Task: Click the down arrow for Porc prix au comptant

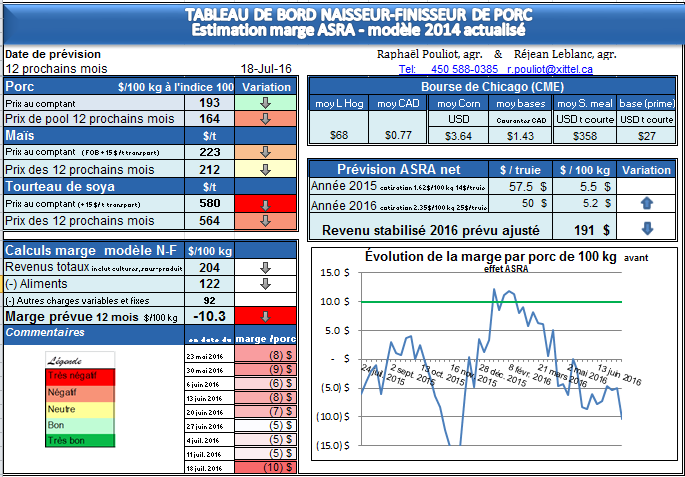Action: 266,102
